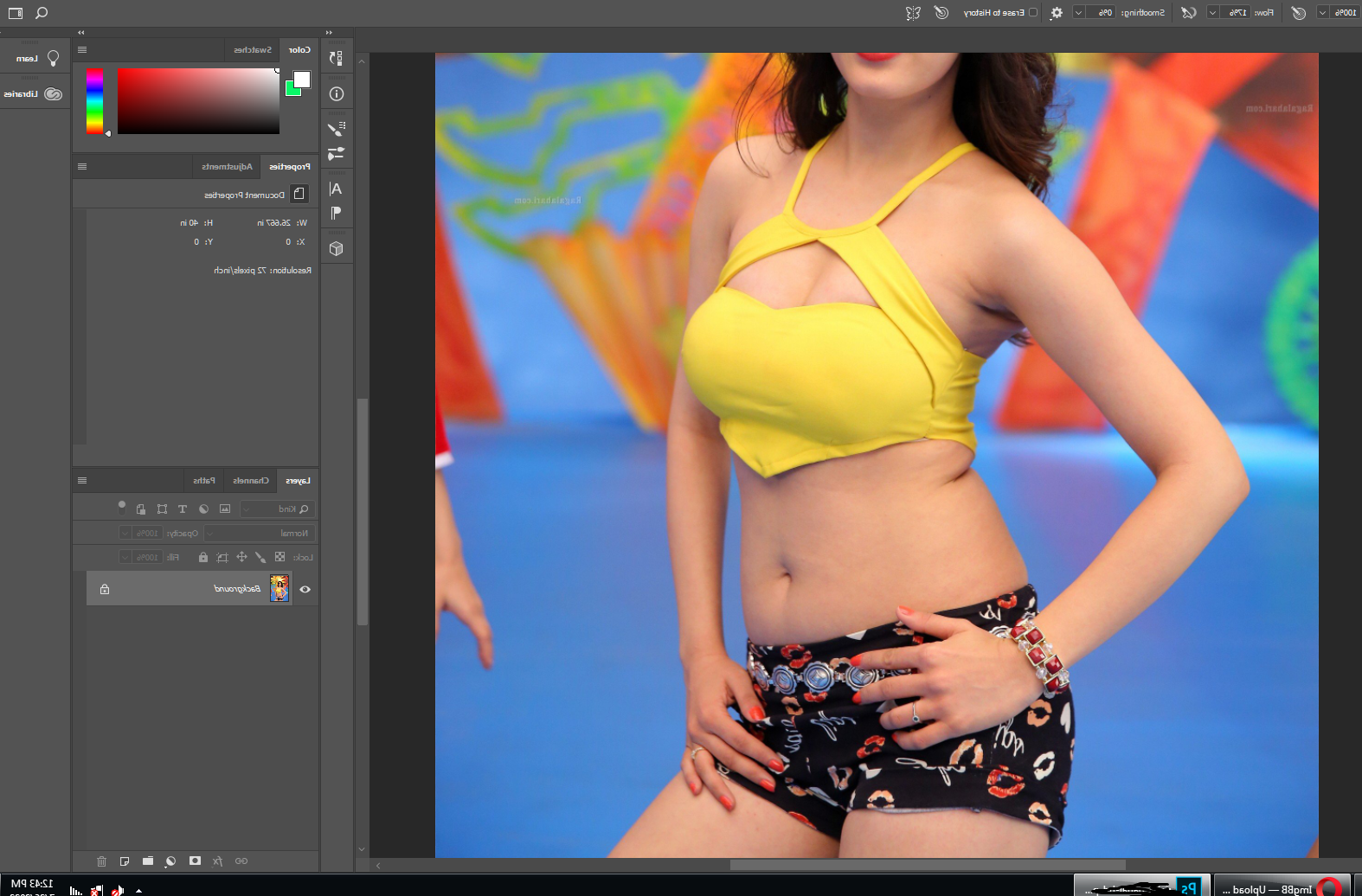
Task: Click the lock all padlock icon
Action: [203, 558]
